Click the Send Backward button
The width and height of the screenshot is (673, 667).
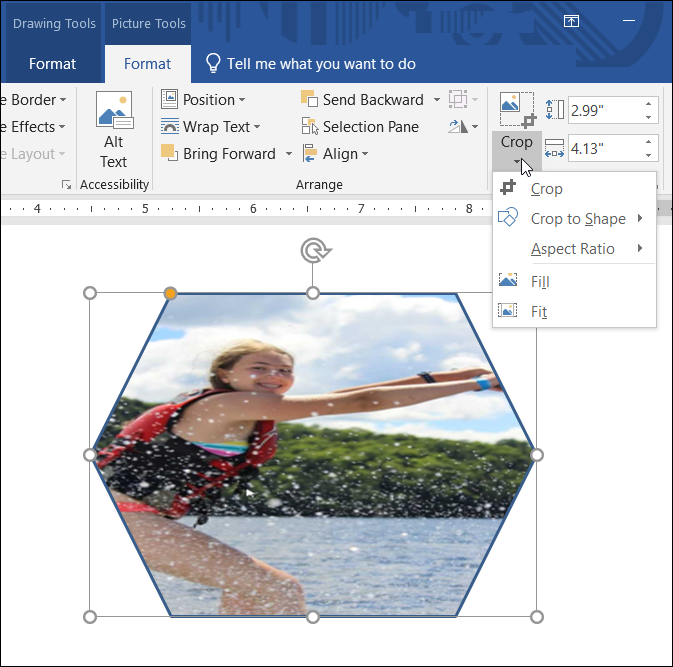[x=363, y=100]
